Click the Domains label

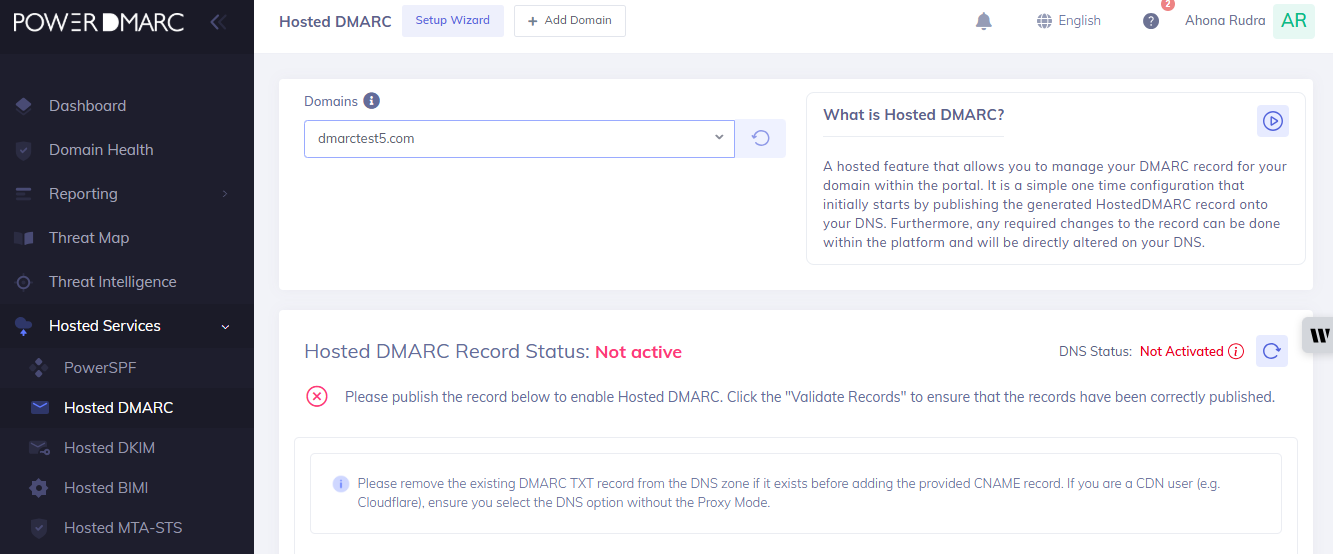(x=331, y=101)
